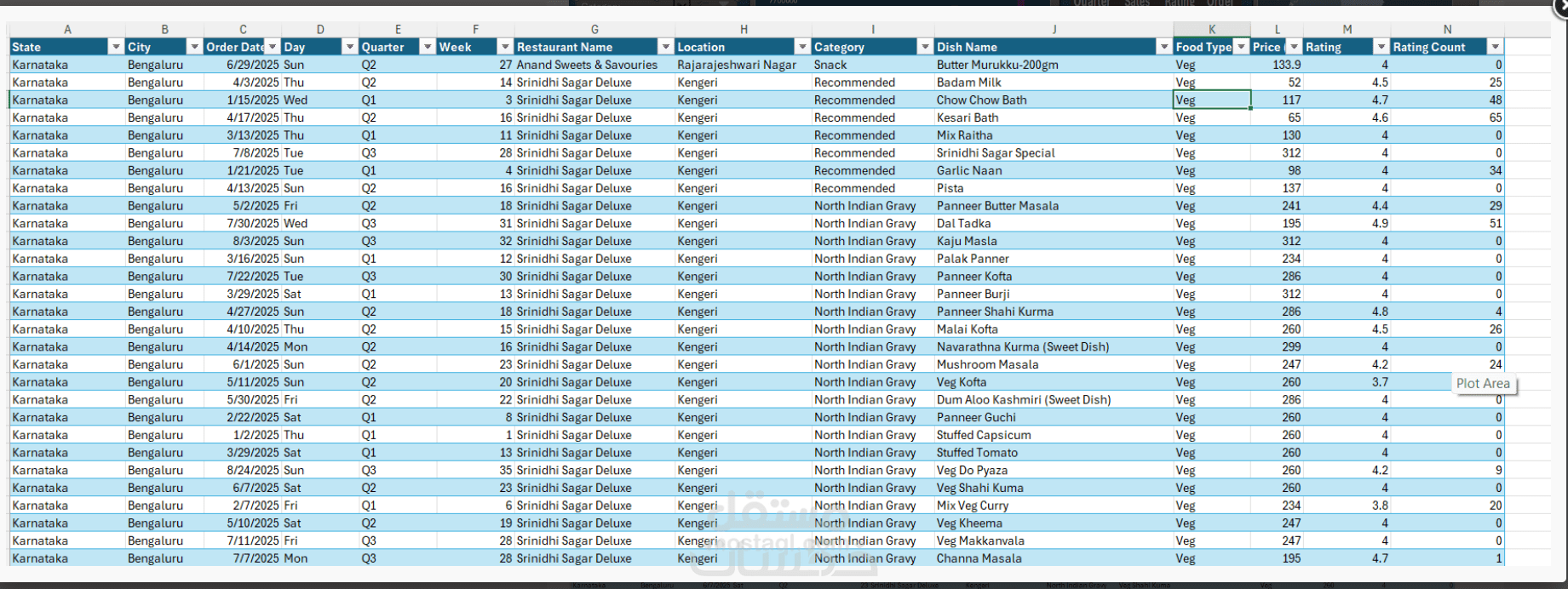The height and width of the screenshot is (589, 1568).
Task: Select the 'Channa Masala' cell
Action: 1054,558
